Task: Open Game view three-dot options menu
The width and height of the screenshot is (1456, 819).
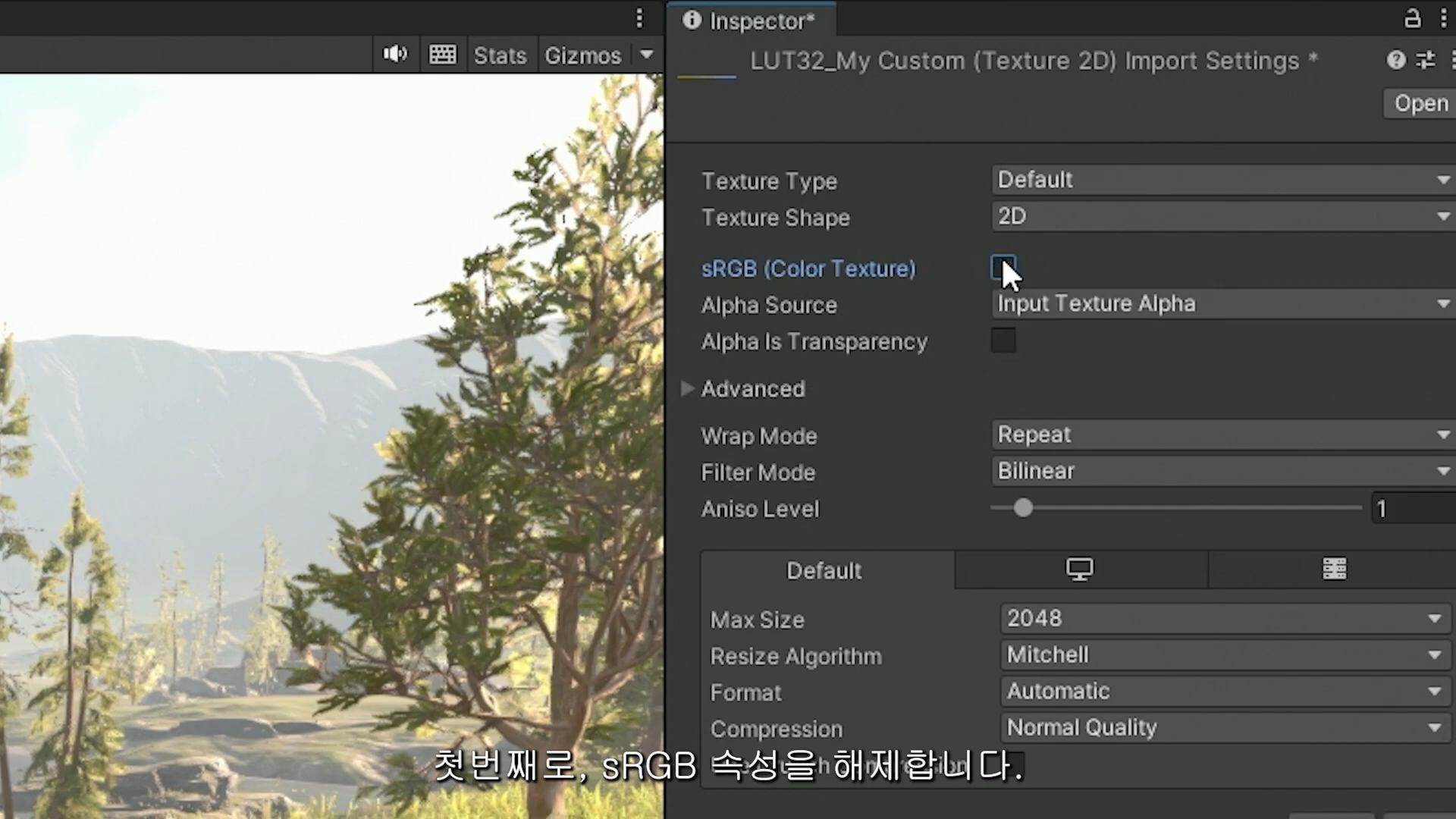Action: pyautogui.click(x=639, y=17)
